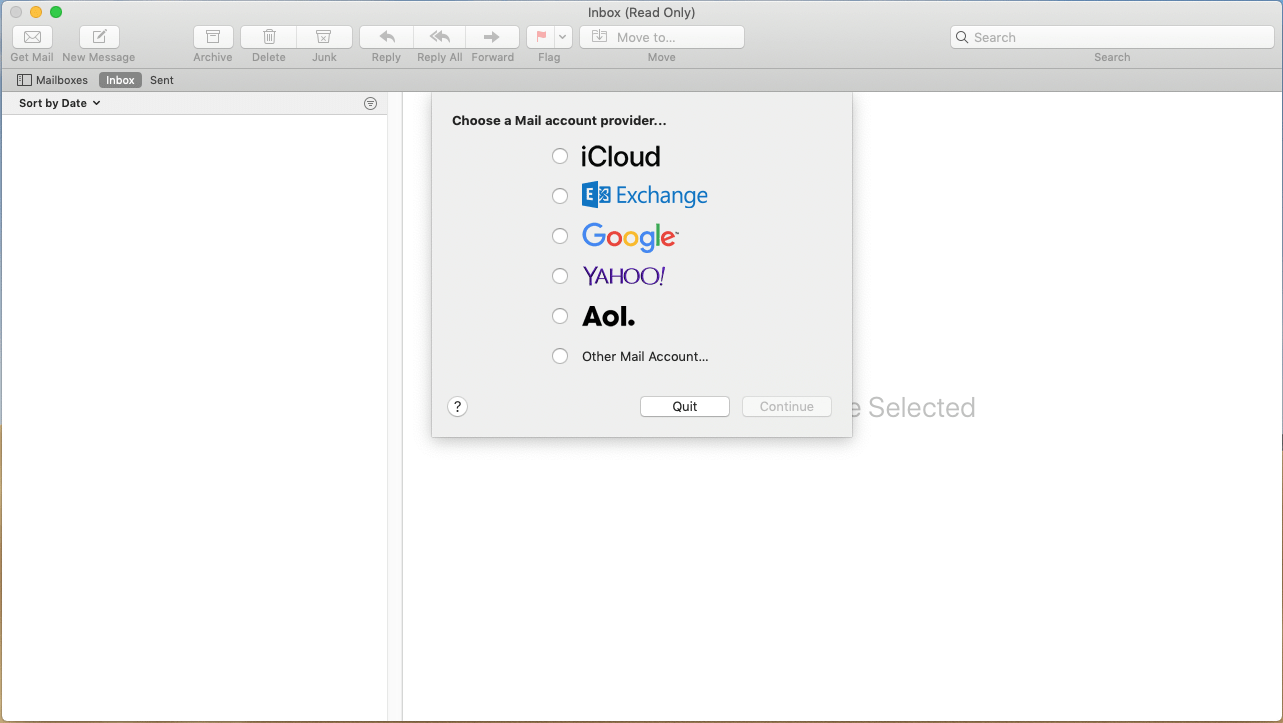Click the Google logo

630,237
